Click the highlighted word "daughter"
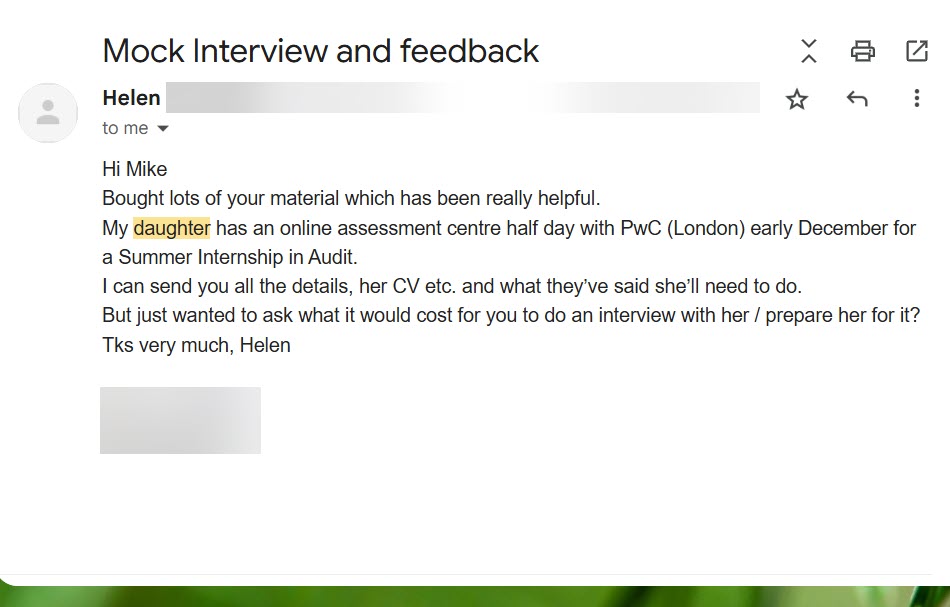The image size is (950, 607). (171, 228)
